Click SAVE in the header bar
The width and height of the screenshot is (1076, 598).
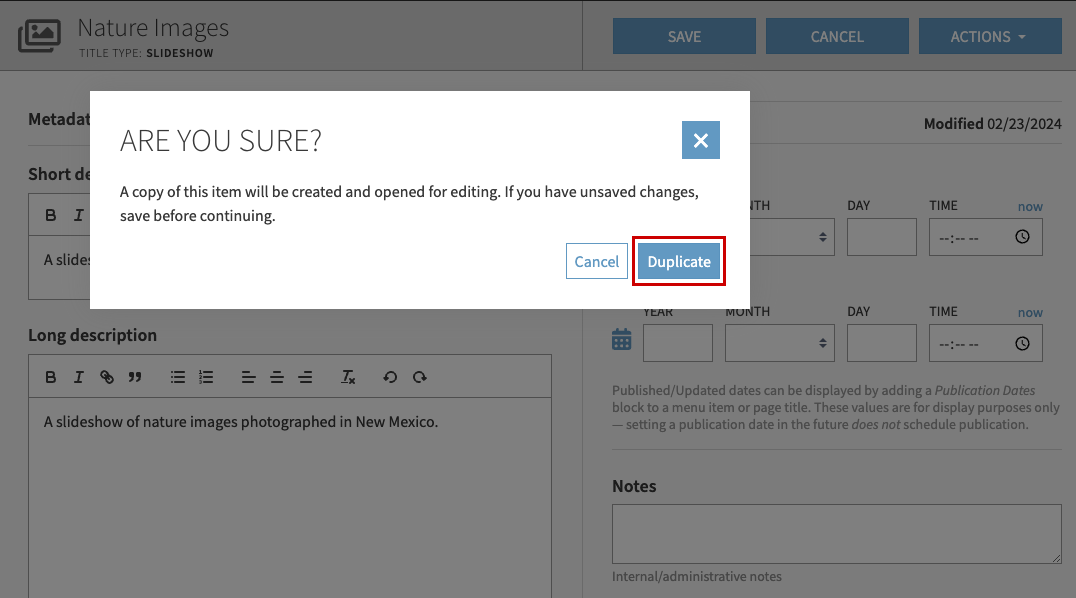[684, 36]
